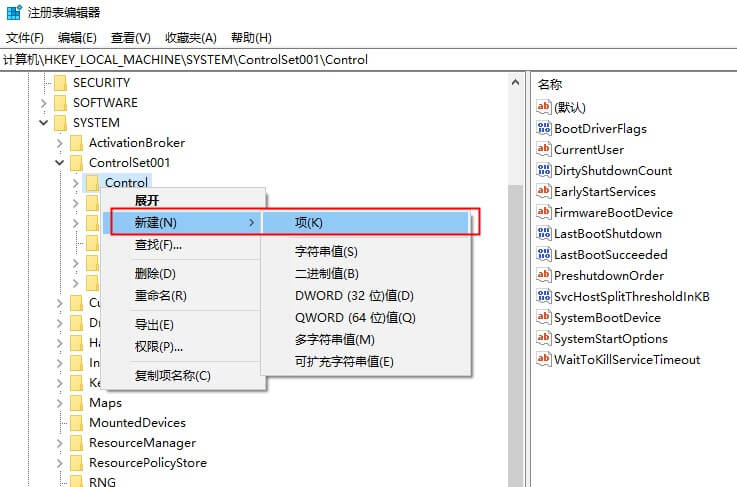Image resolution: width=737 pixels, height=487 pixels.
Task: Collapse the ControlSet001 branch
Action: (59, 163)
